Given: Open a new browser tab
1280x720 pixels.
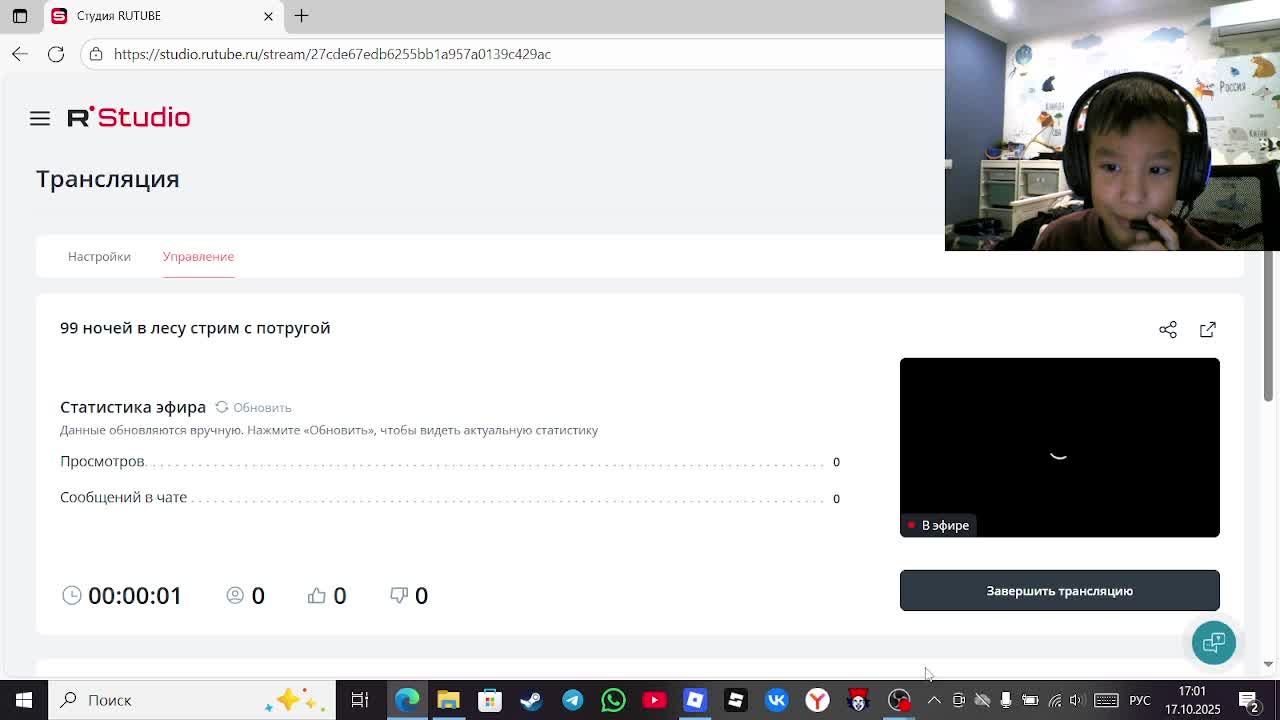Looking at the screenshot, I should pyautogui.click(x=301, y=16).
